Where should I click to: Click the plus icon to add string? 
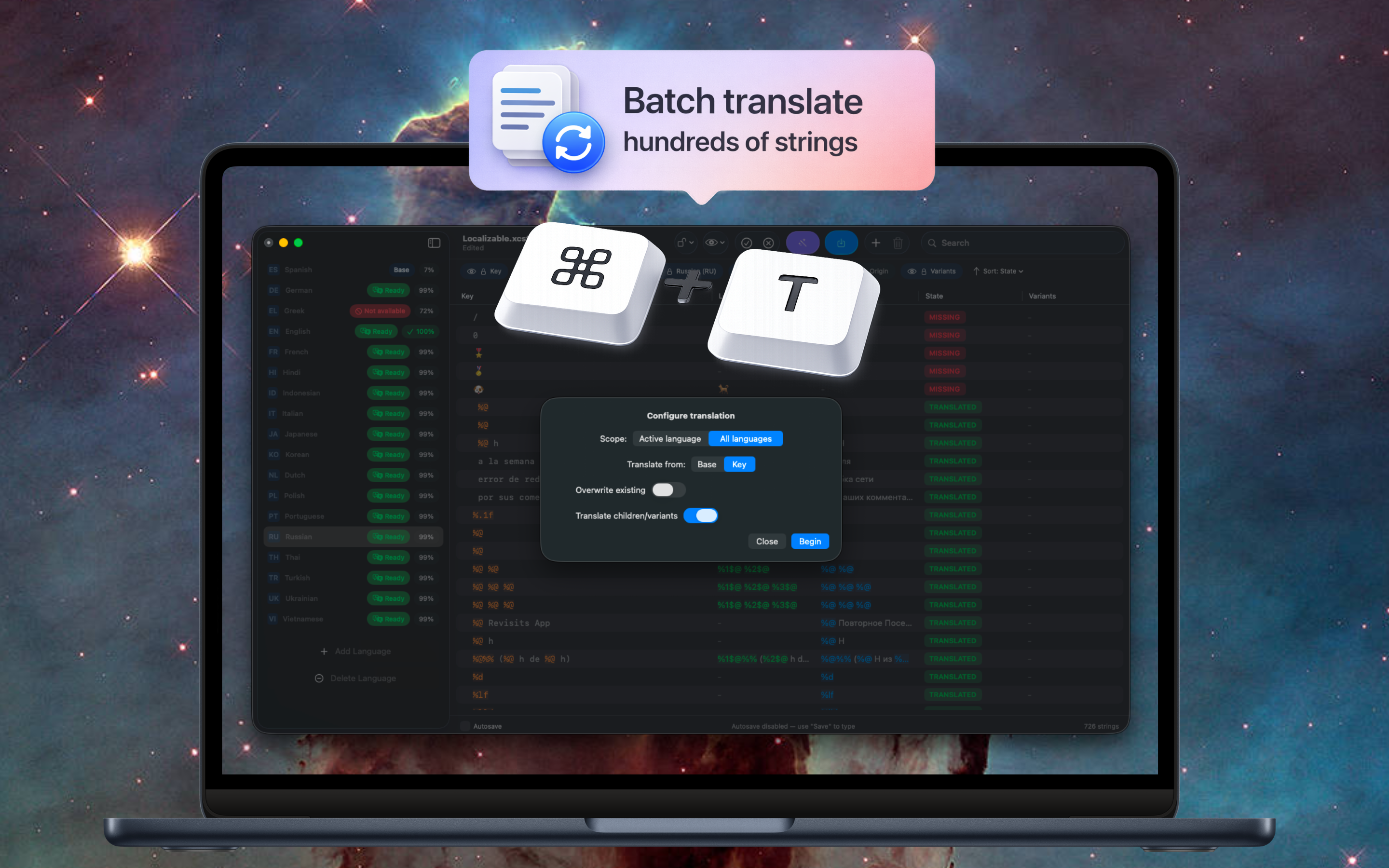(x=875, y=243)
